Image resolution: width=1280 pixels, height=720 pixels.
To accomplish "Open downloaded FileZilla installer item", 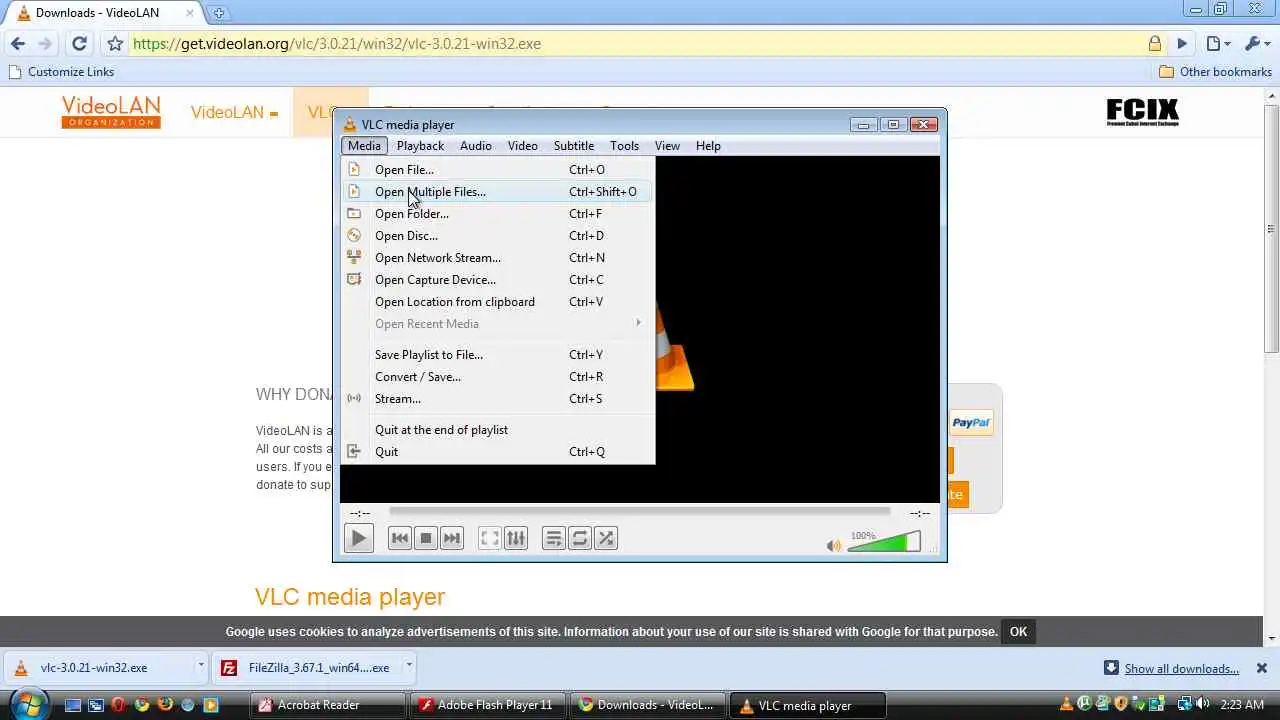I will (308, 668).
